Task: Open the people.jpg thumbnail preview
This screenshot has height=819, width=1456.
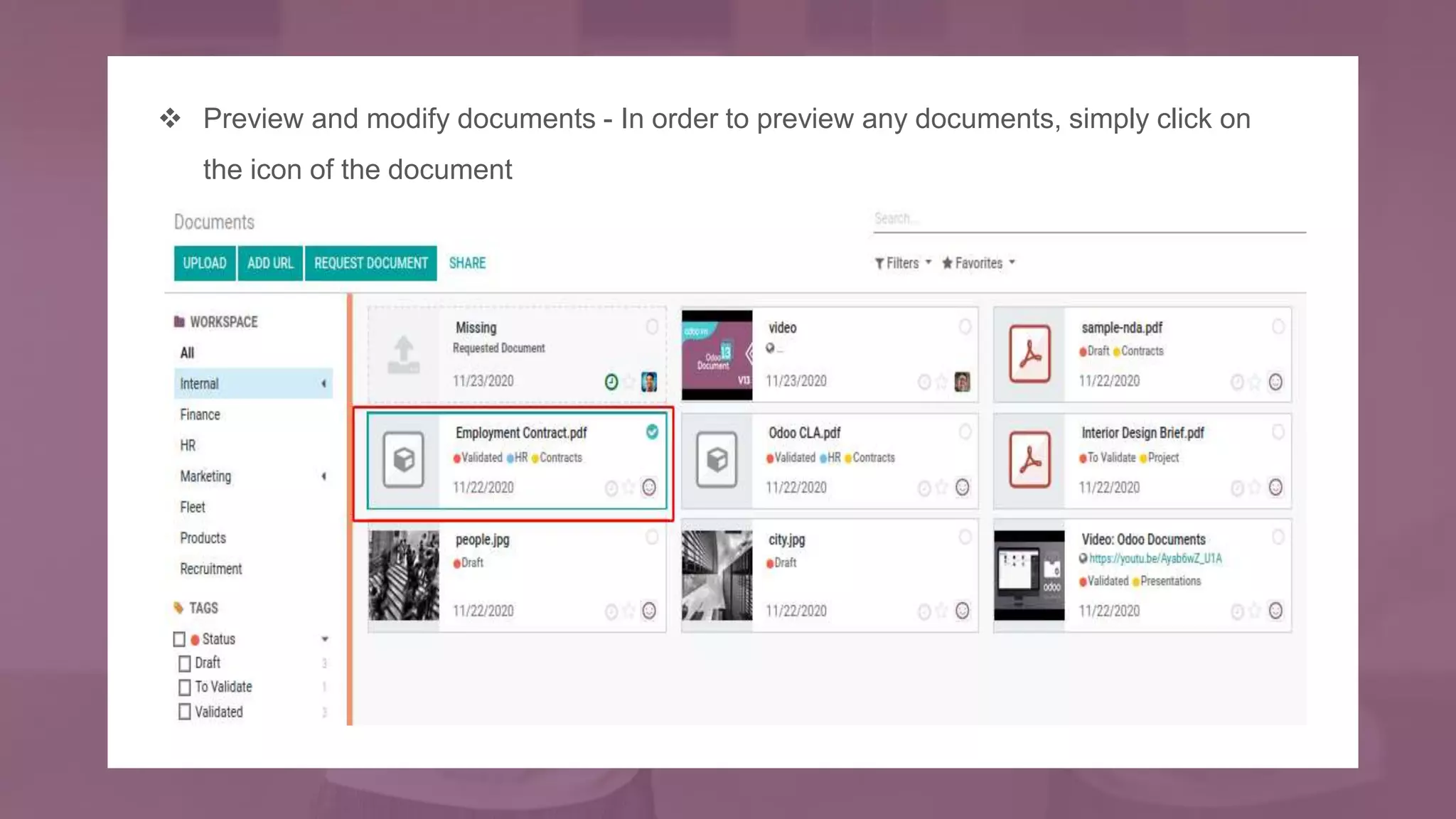Action: [x=403, y=575]
